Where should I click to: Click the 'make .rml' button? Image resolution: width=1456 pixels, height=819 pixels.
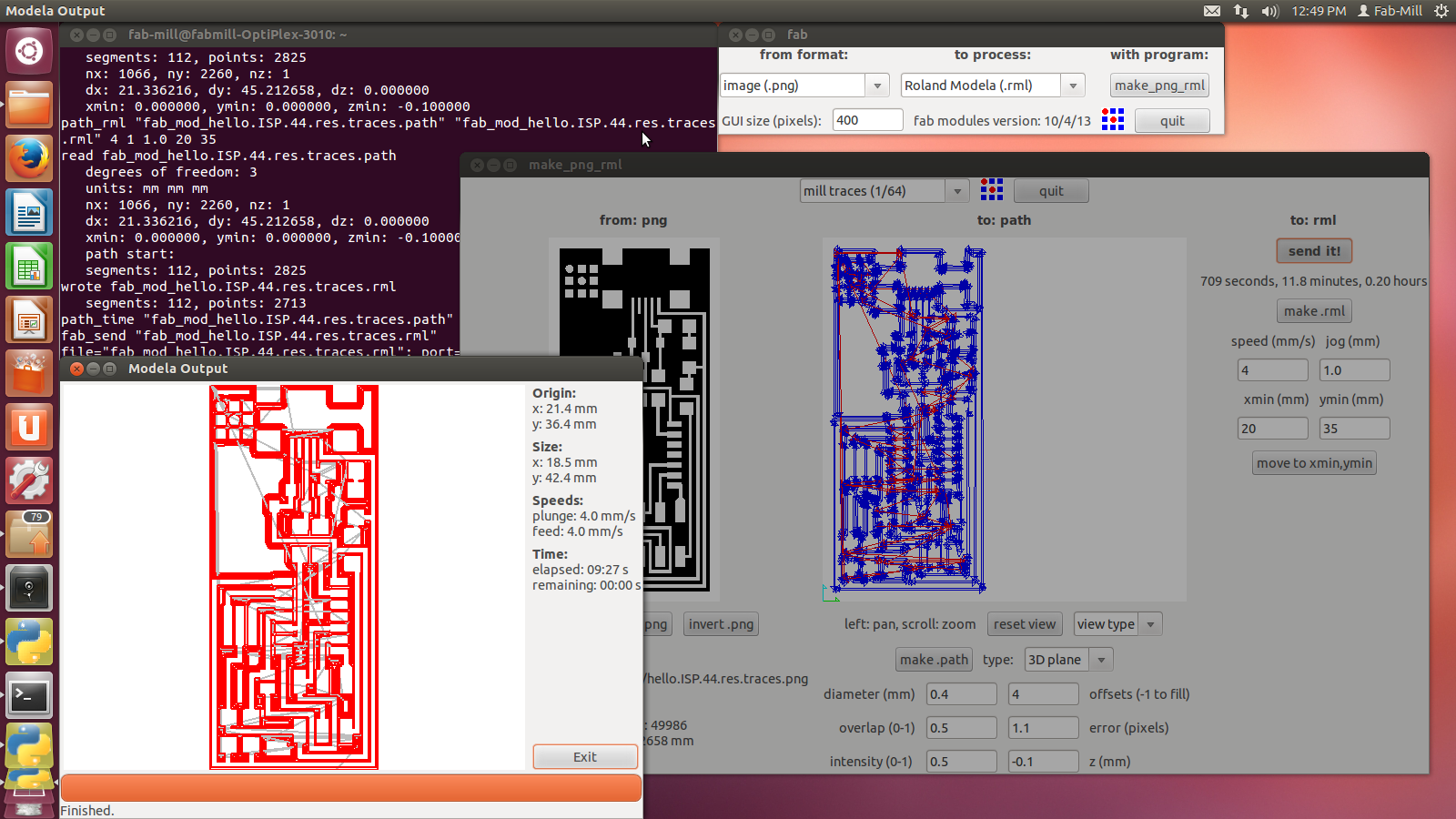click(1314, 311)
